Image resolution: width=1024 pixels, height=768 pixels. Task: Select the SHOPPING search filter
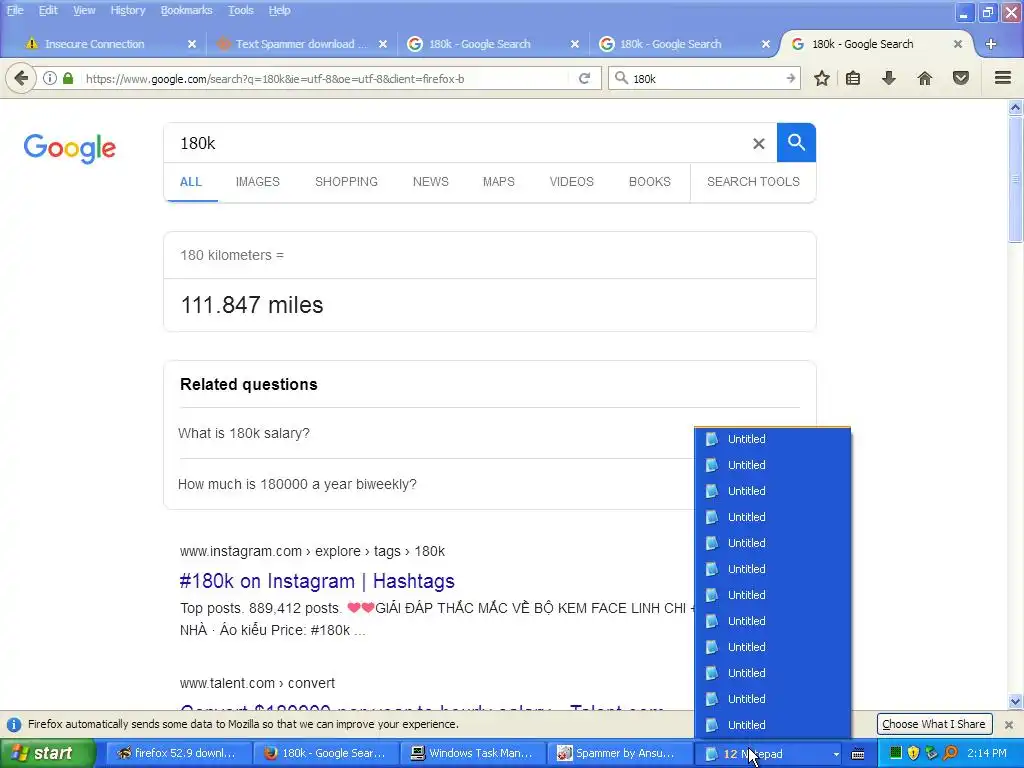pos(346,182)
